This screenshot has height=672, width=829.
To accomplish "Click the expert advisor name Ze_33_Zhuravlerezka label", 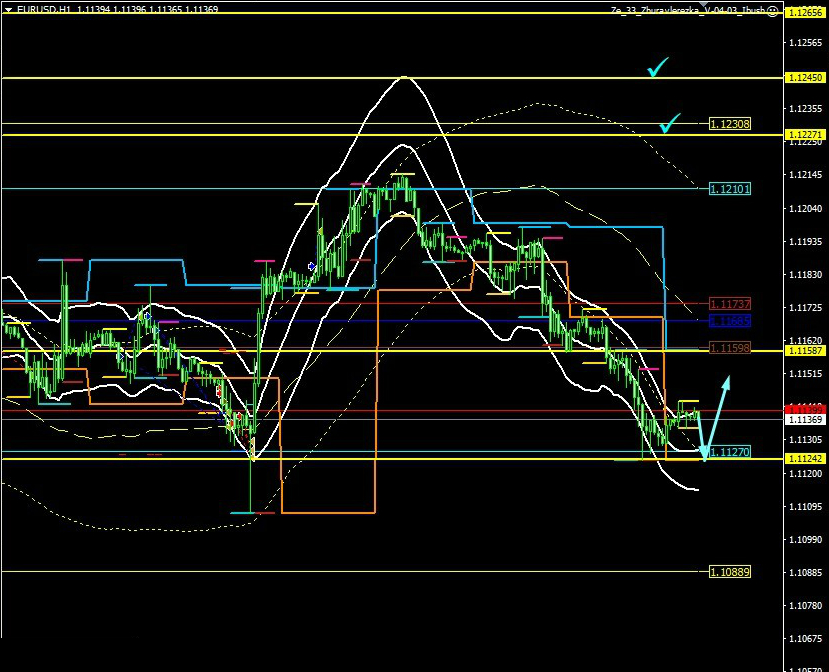I will [x=688, y=11].
